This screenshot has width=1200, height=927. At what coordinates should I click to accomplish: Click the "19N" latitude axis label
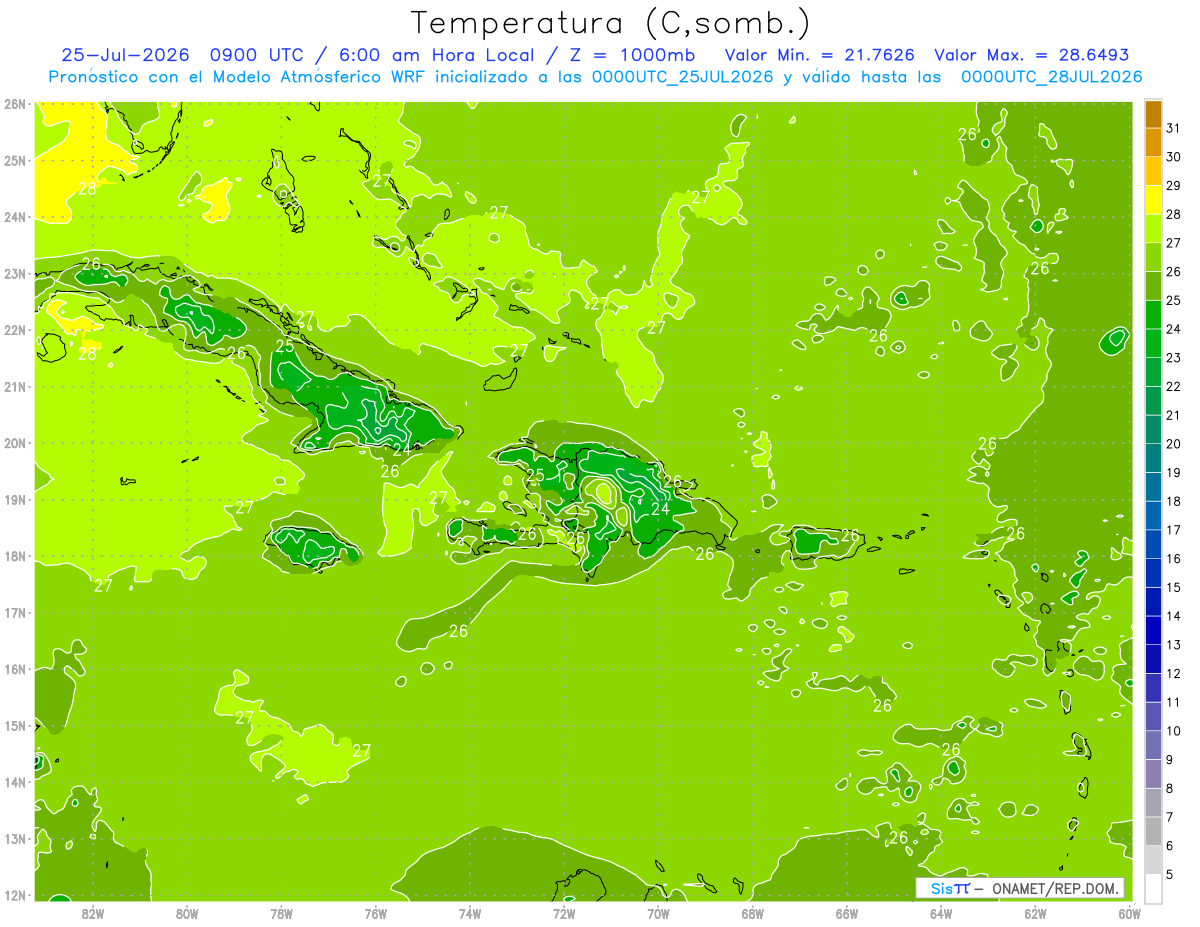click(x=14, y=499)
